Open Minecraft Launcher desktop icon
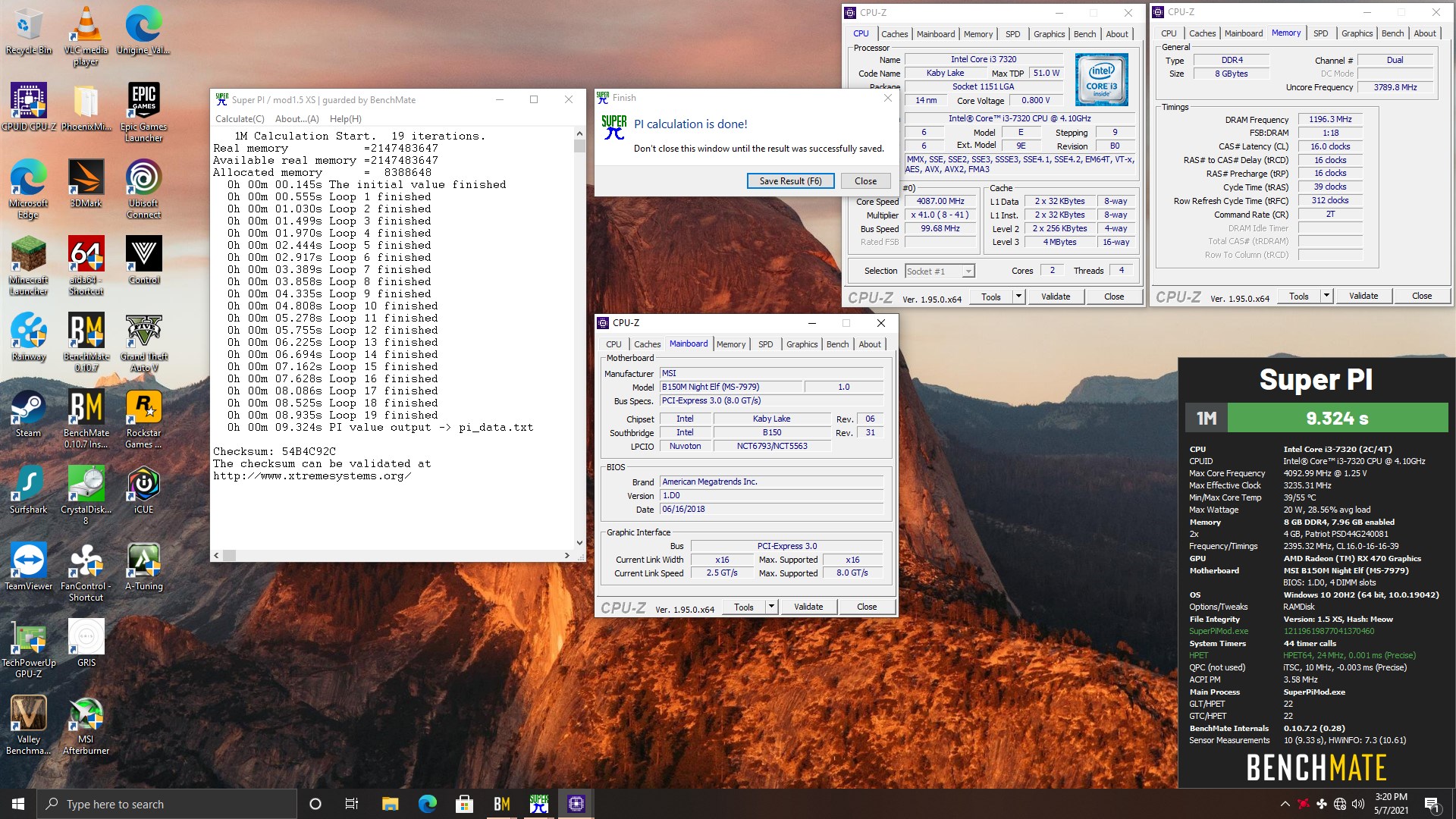 (29, 265)
